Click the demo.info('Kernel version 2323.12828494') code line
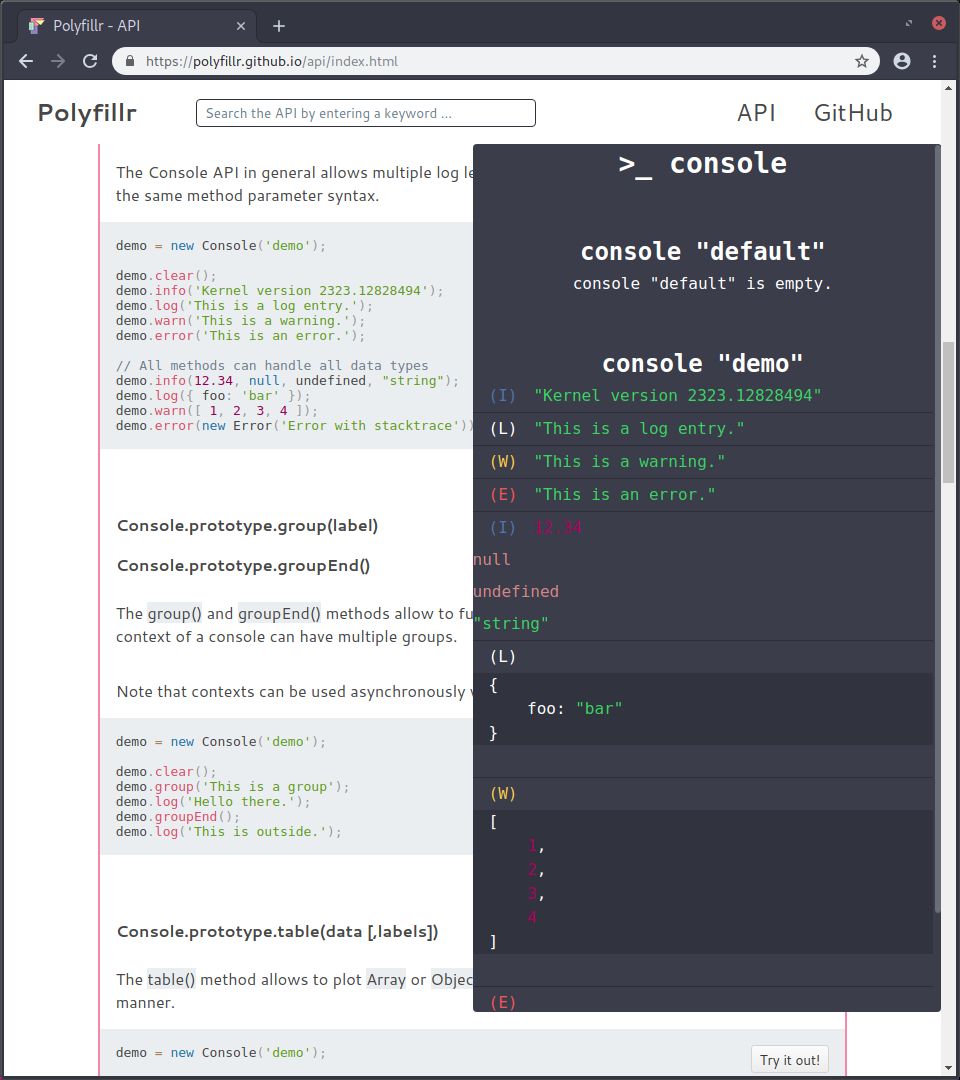The height and width of the screenshot is (1080, 960). [280, 291]
